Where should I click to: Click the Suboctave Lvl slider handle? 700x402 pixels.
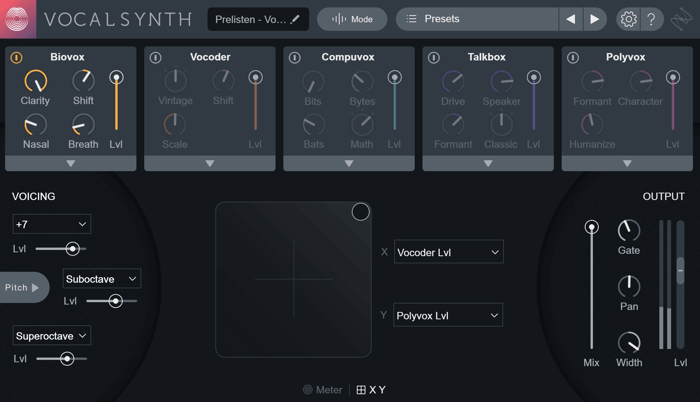coord(116,301)
